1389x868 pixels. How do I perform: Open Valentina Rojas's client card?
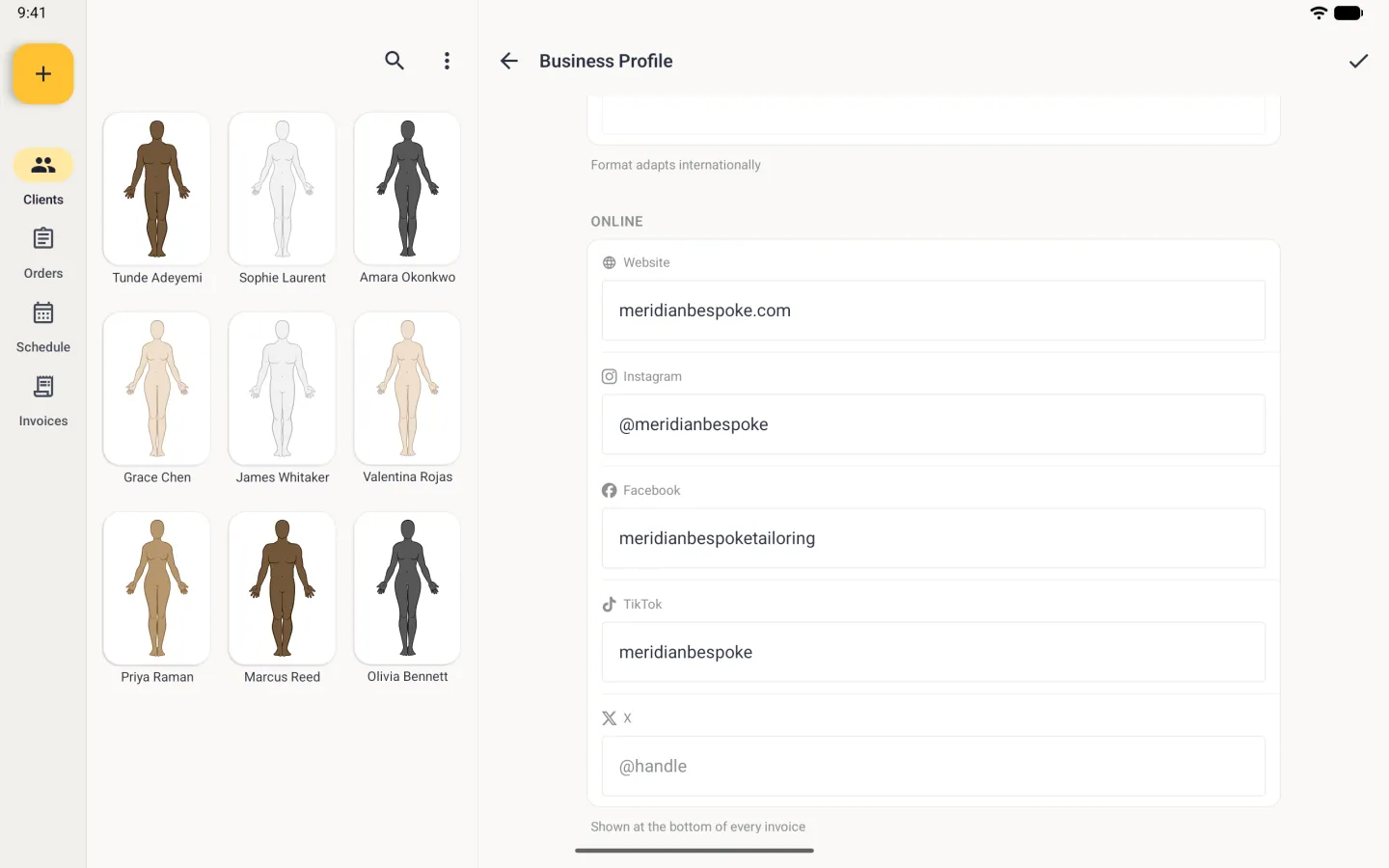click(408, 398)
